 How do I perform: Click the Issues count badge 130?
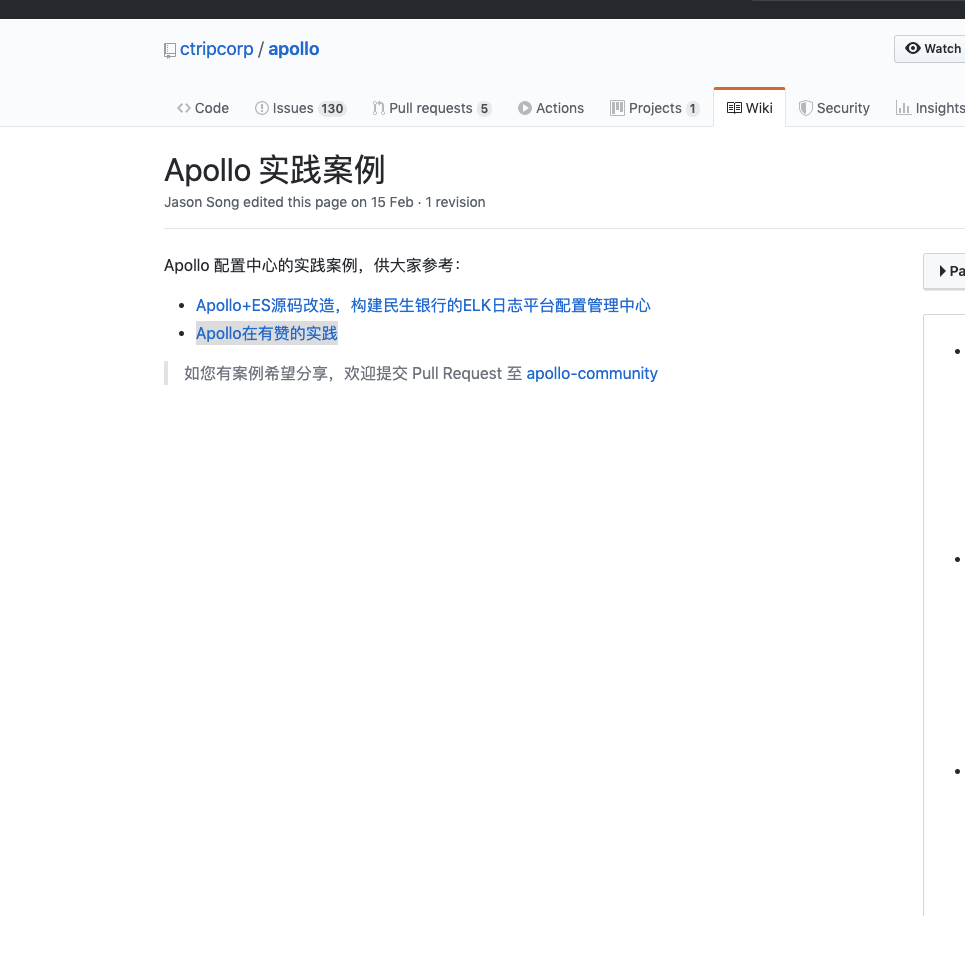332,109
